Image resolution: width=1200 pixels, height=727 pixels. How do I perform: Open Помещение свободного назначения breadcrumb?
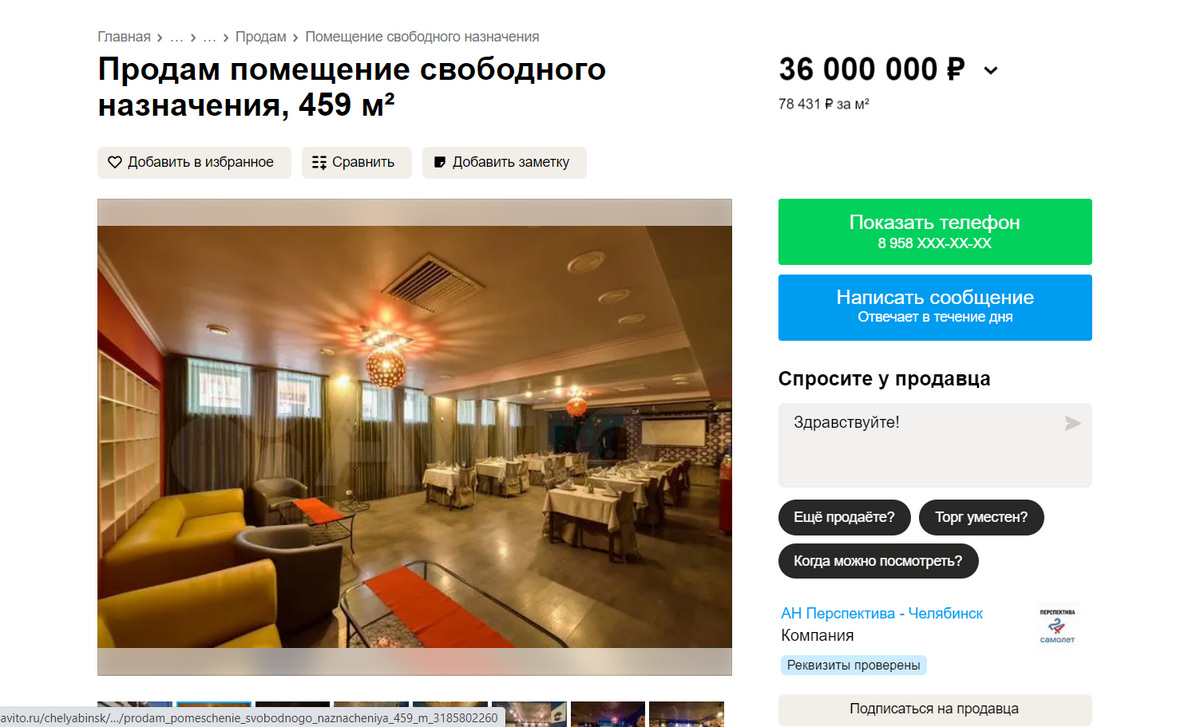(422, 37)
